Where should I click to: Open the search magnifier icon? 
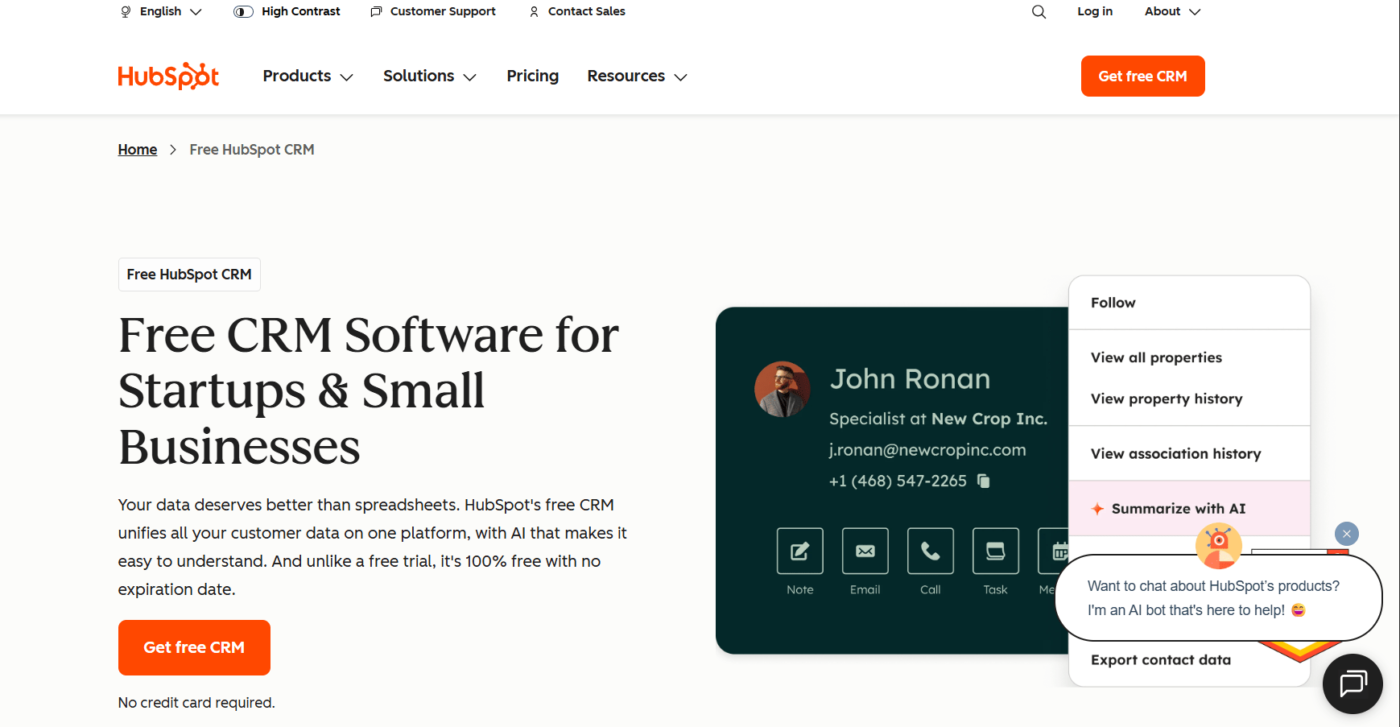(x=1039, y=12)
